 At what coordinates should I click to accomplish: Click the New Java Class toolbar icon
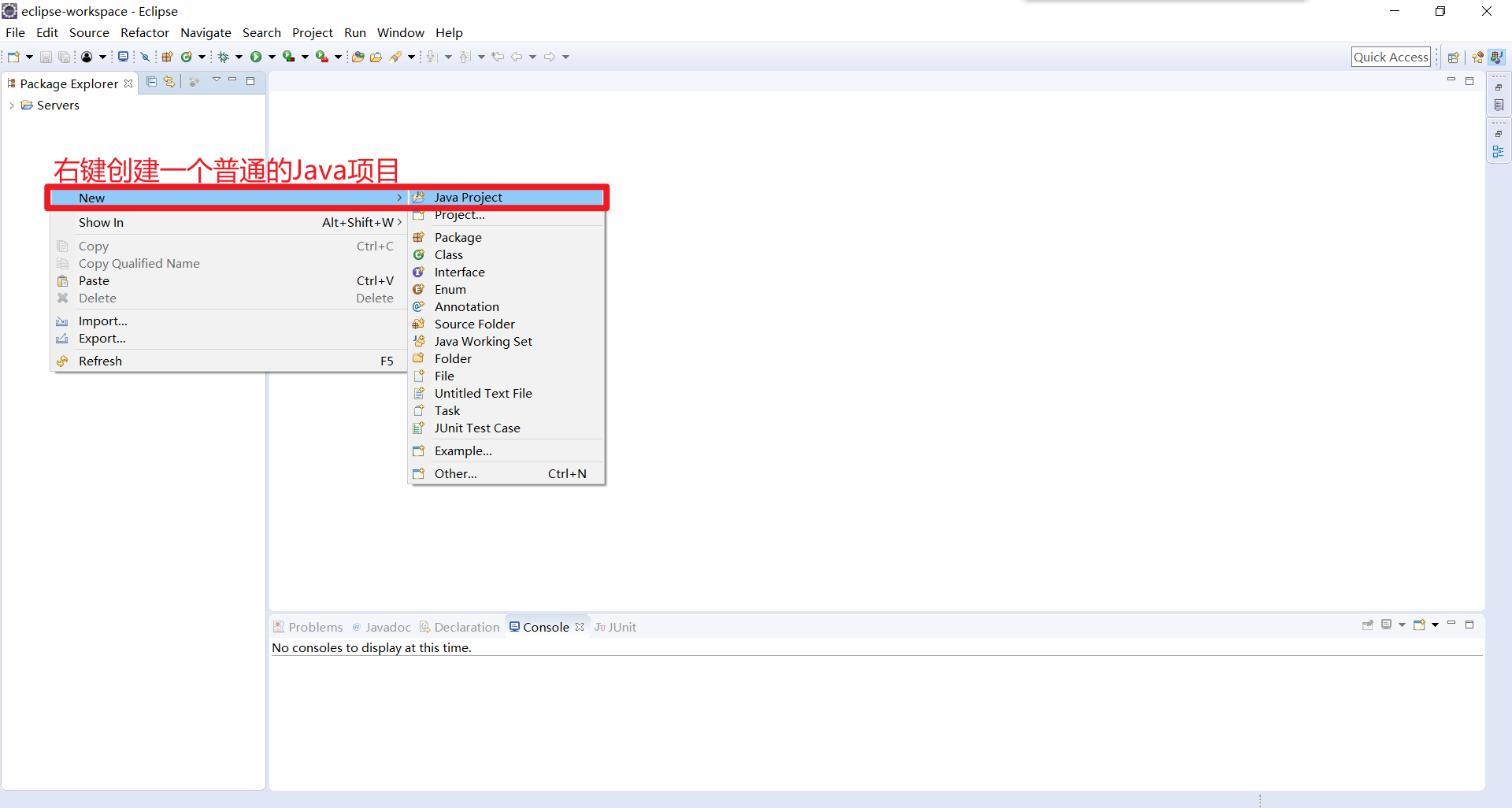187,57
